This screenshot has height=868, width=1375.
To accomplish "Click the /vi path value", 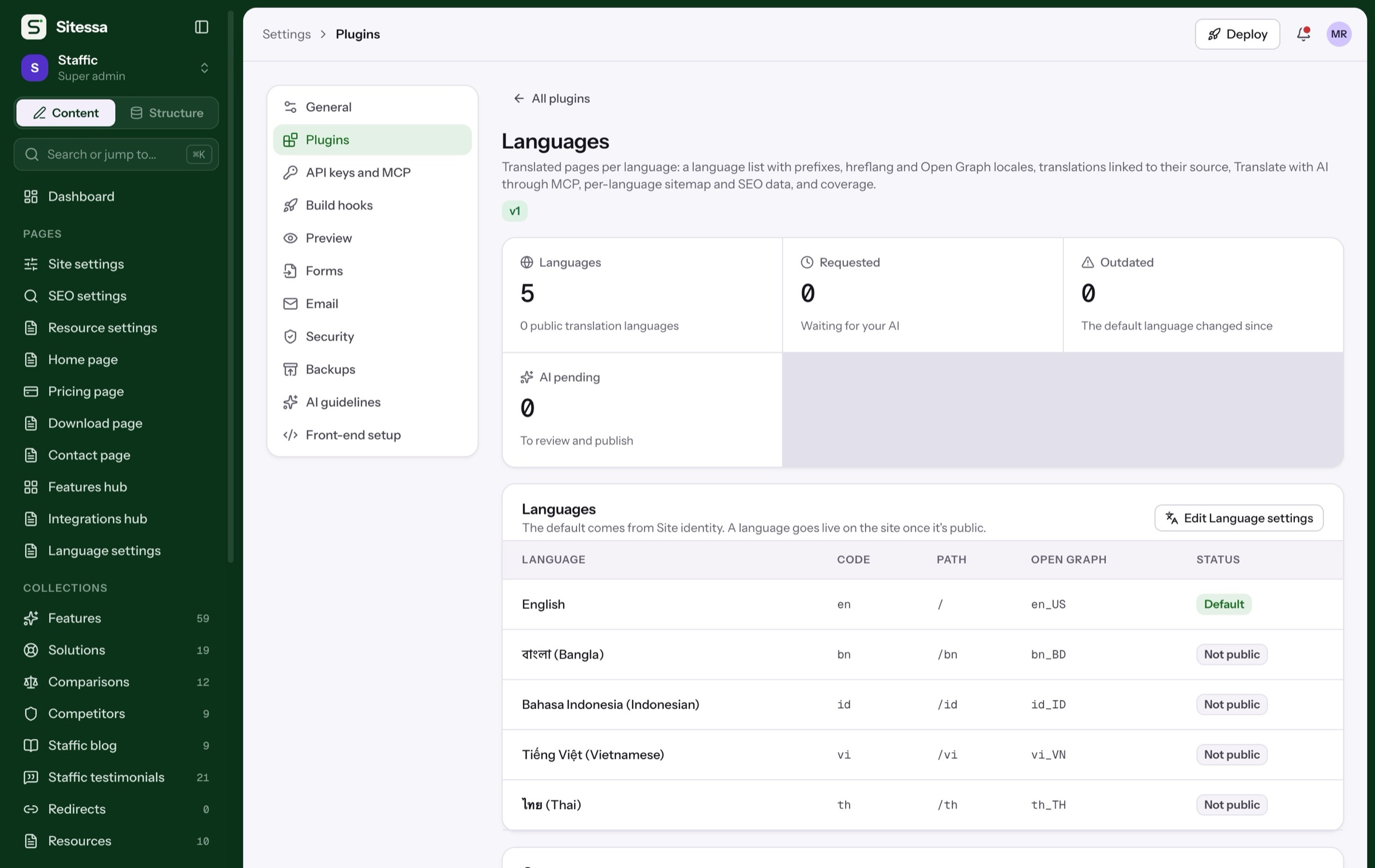I will [x=947, y=755].
